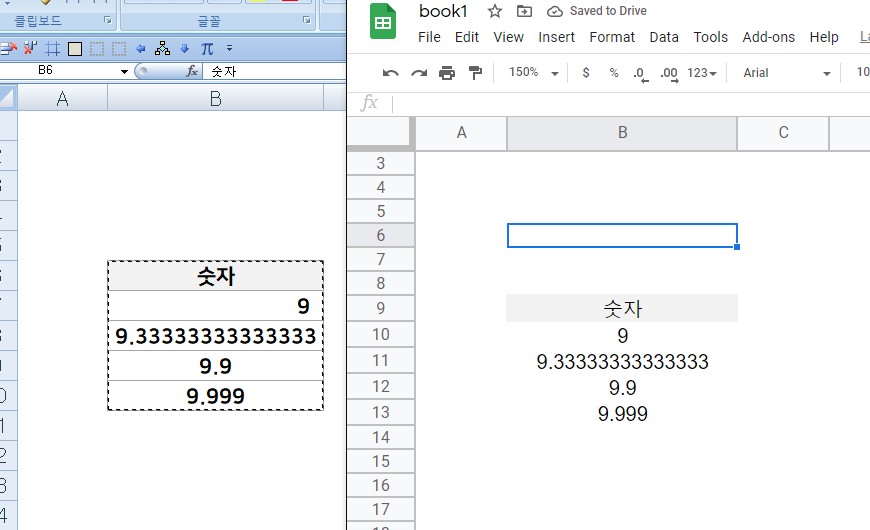Open 123 more formats dropdown
Image resolution: width=870 pixels, height=530 pixels.
coord(702,73)
